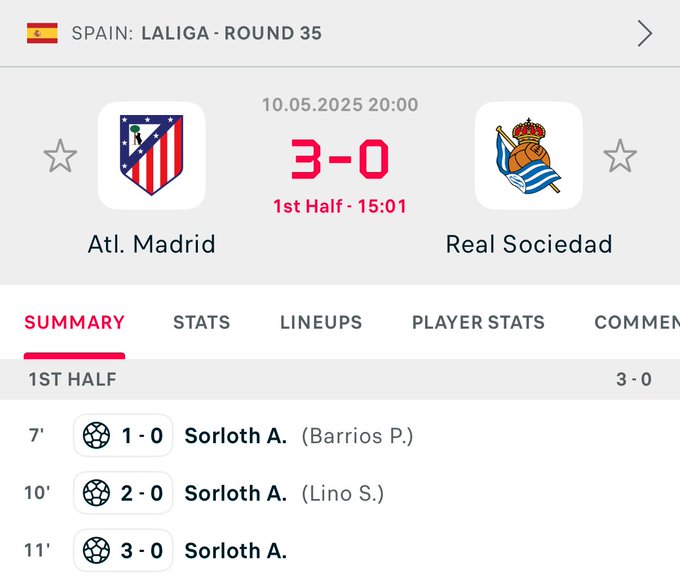Toggle the Real Sociedad favorite star
Viewport: 680px width, 583px height.
[x=620, y=156]
